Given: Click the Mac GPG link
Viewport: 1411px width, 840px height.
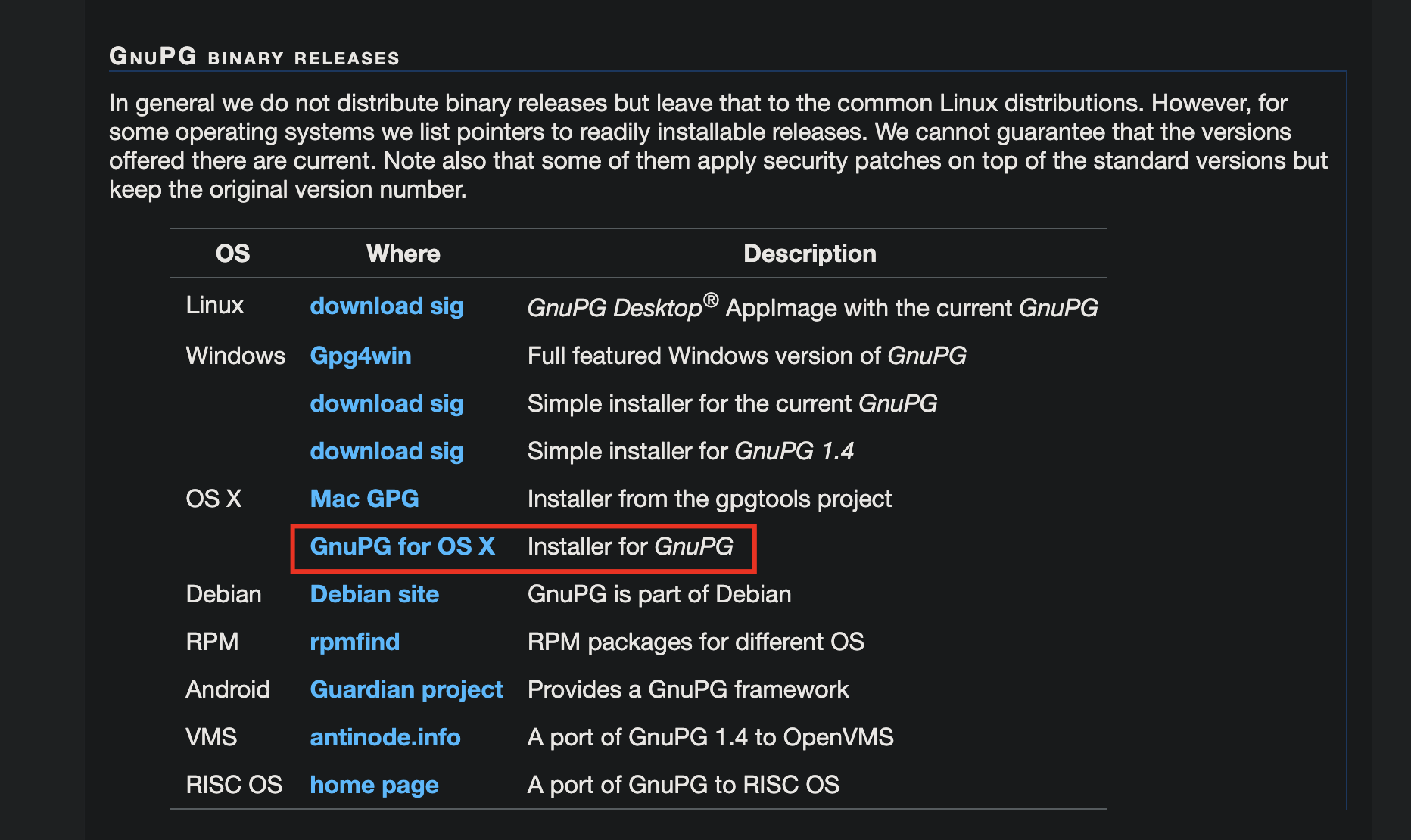Looking at the screenshot, I should coord(364,499).
